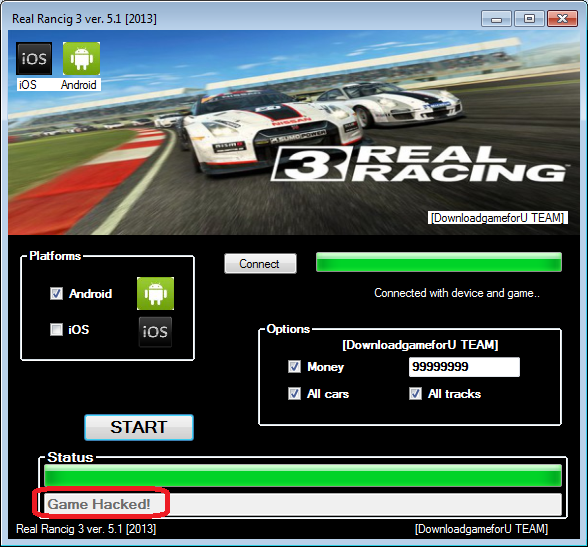Click the connection progress bar
The image size is (588, 547).
tap(439, 262)
